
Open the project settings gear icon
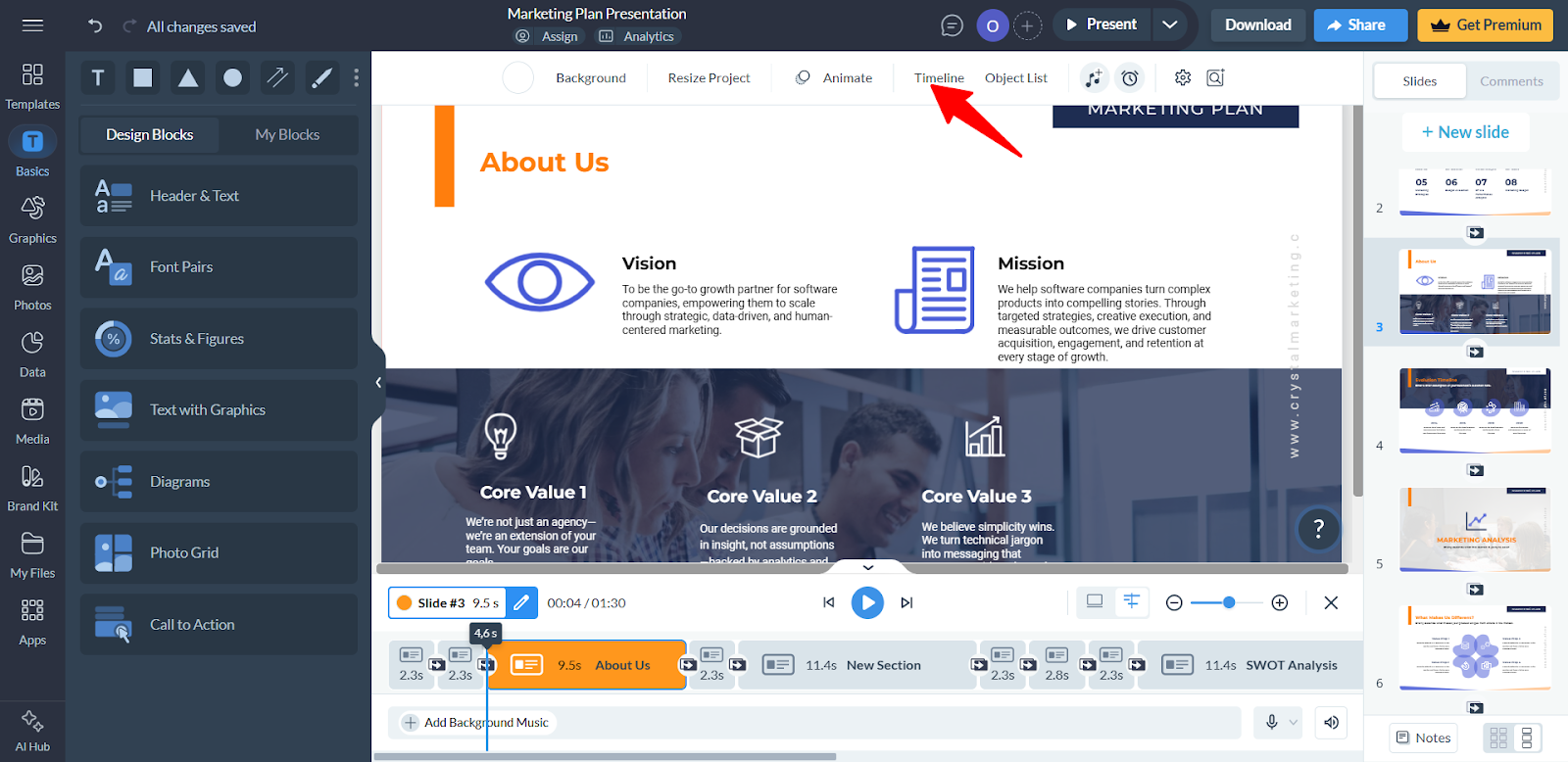1183,78
